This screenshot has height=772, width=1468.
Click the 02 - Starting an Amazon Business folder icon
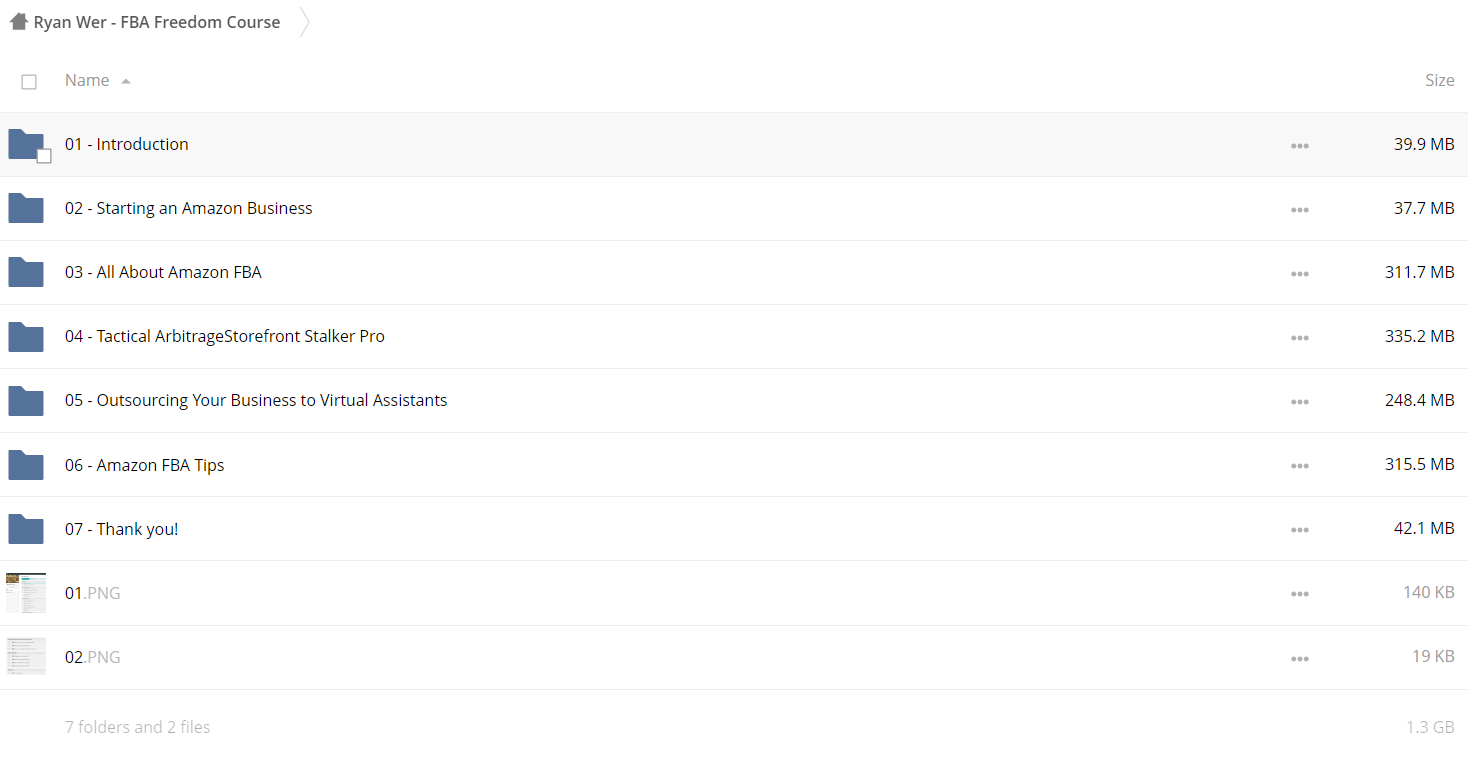[26, 208]
